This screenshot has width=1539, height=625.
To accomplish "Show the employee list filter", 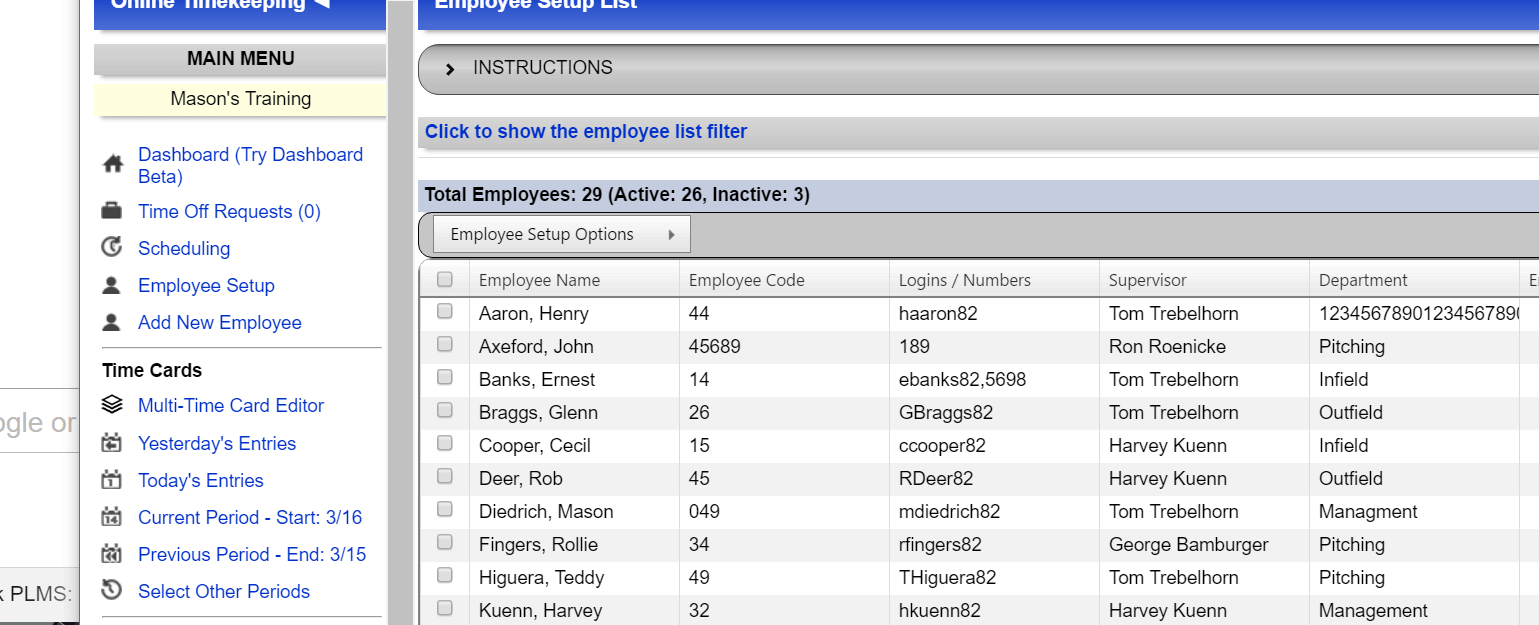I will pos(586,131).
